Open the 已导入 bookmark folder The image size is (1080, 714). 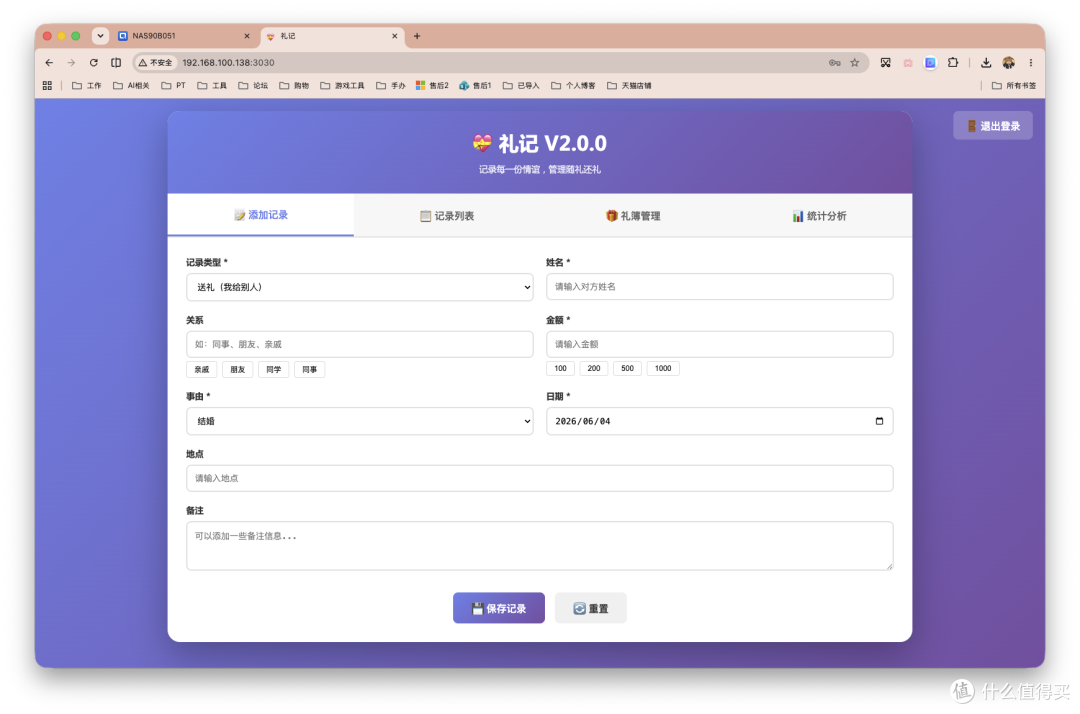(x=521, y=85)
